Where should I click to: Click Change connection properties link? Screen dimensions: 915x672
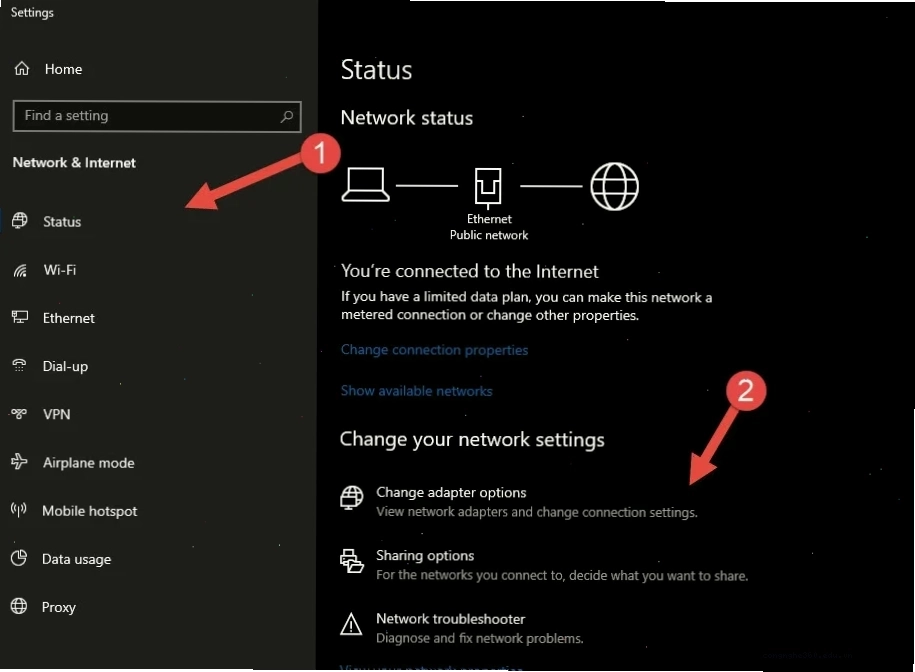[434, 350]
